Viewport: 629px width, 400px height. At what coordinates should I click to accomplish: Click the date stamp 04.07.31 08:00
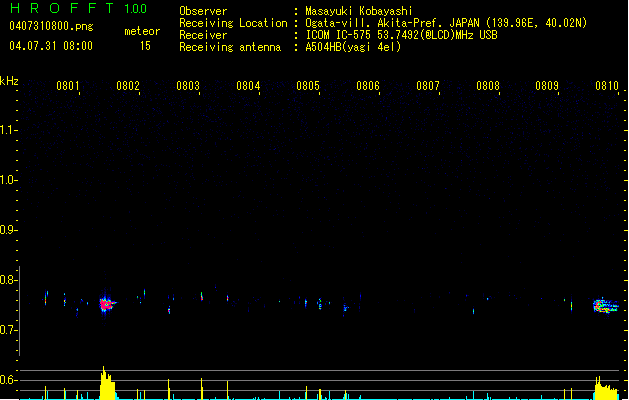click(x=51, y=46)
